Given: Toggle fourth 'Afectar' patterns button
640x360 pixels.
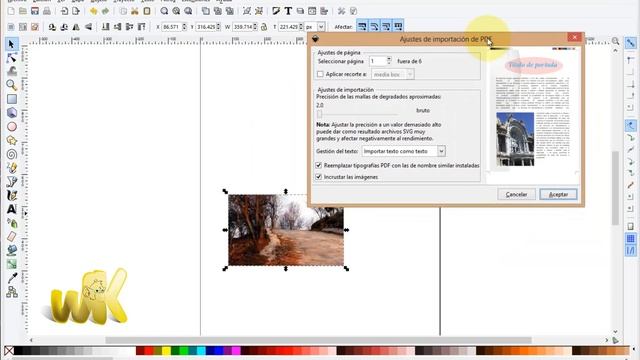Looking at the screenshot, I should point(398,27).
